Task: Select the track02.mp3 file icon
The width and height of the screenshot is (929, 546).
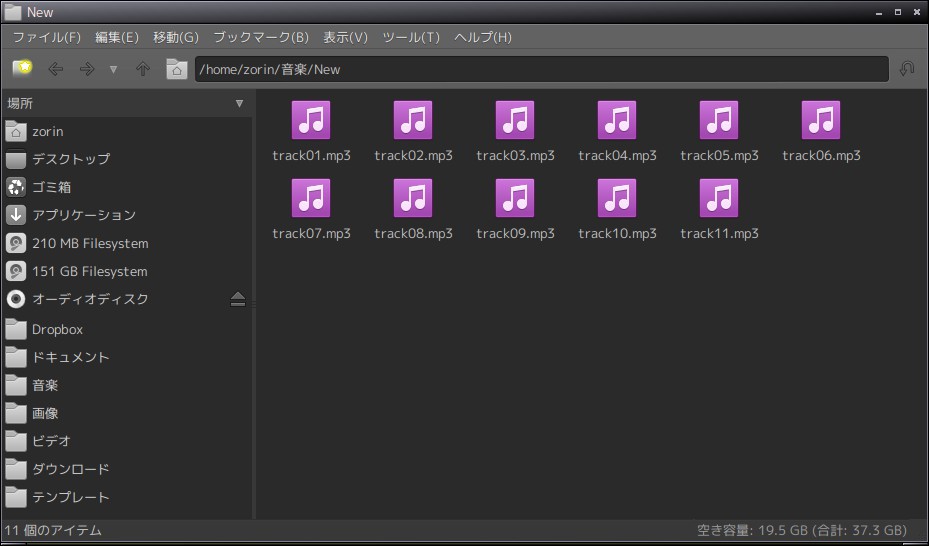Action: [413, 120]
